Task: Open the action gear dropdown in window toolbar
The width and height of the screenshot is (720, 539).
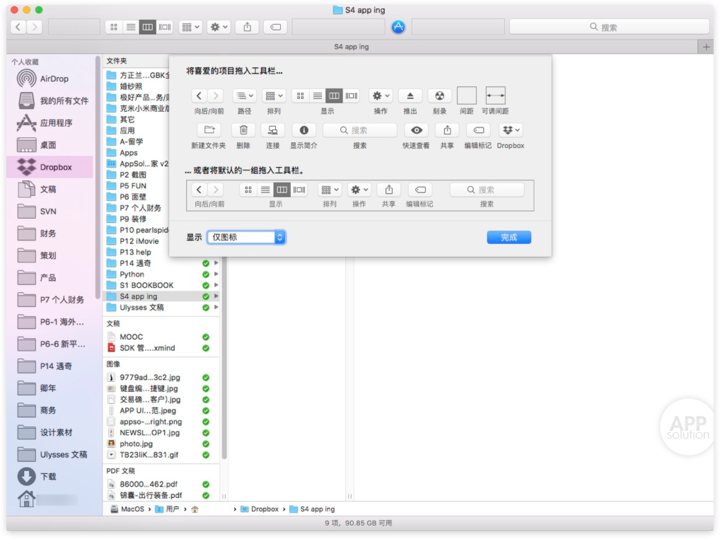Action: point(219,27)
